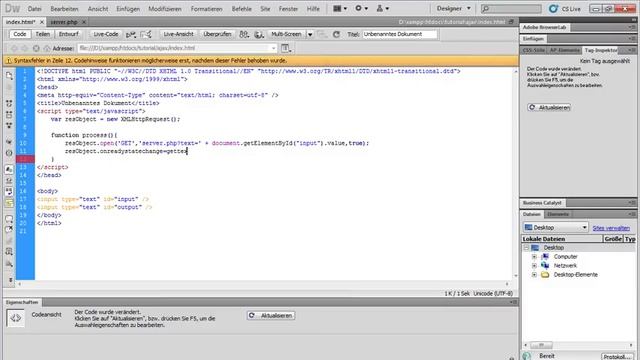This screenshot has height=360, width=640.
Task: Click the Titel input field
Action: tap(400, 34)
